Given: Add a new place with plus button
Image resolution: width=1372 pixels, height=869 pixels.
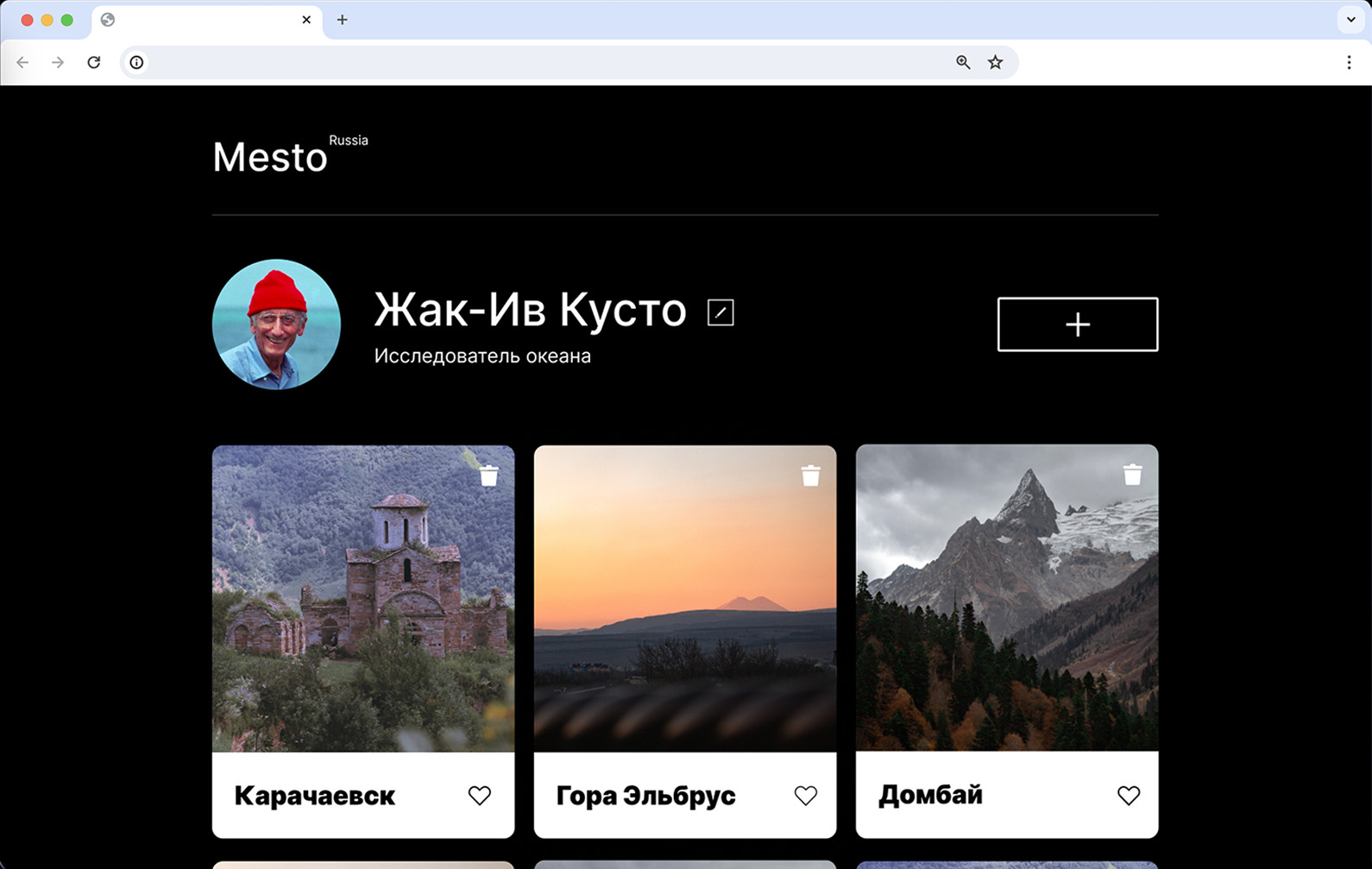Looking at the screenshot, I should coord(1078,324).
